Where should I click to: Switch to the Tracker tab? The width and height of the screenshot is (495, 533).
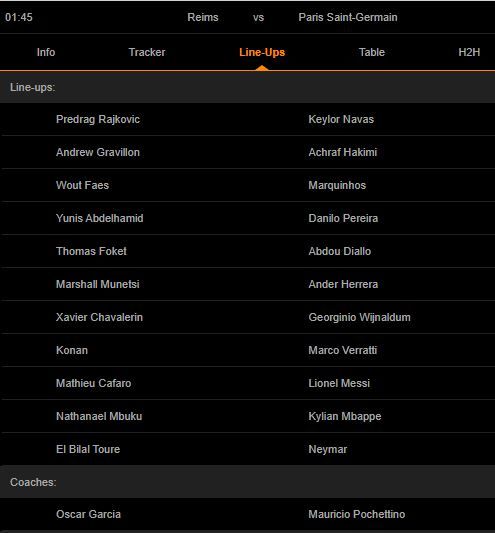pos(147,52)
